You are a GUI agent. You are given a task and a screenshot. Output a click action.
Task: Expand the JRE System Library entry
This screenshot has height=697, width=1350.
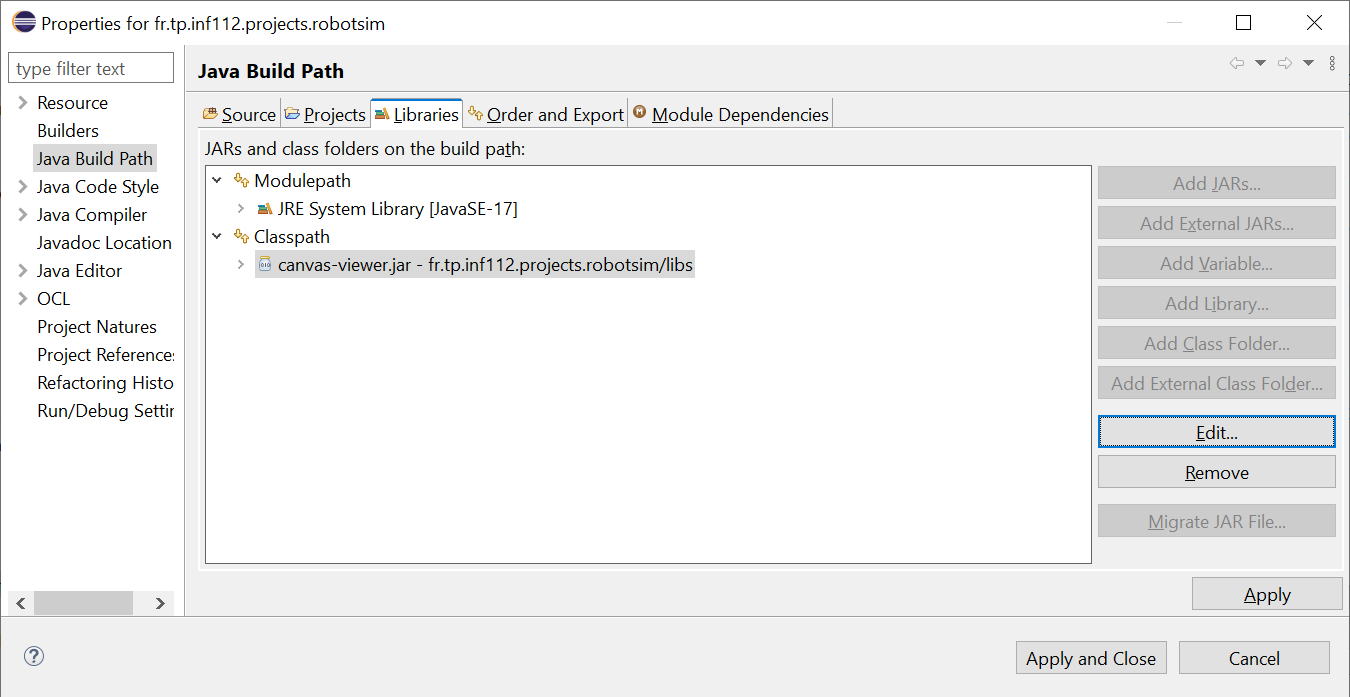click(241, 209)
